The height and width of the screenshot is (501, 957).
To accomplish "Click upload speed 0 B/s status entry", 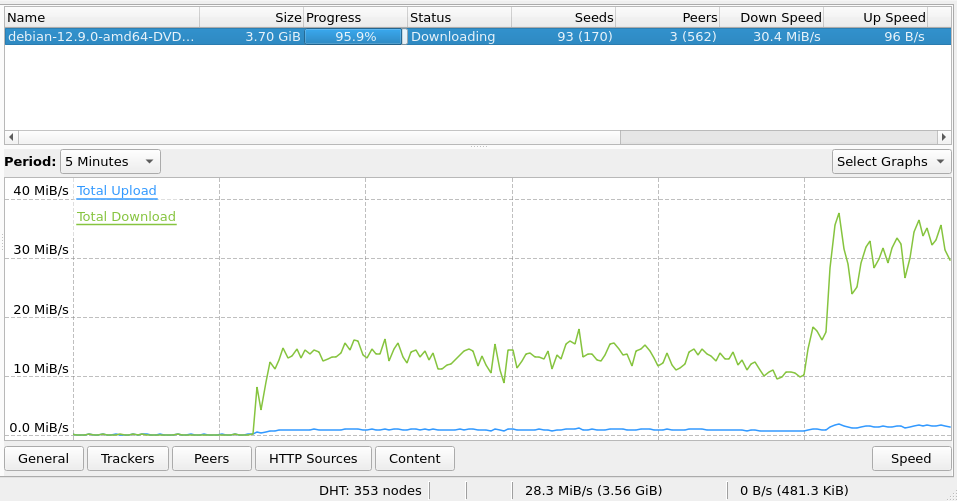I will coord(794,491).
